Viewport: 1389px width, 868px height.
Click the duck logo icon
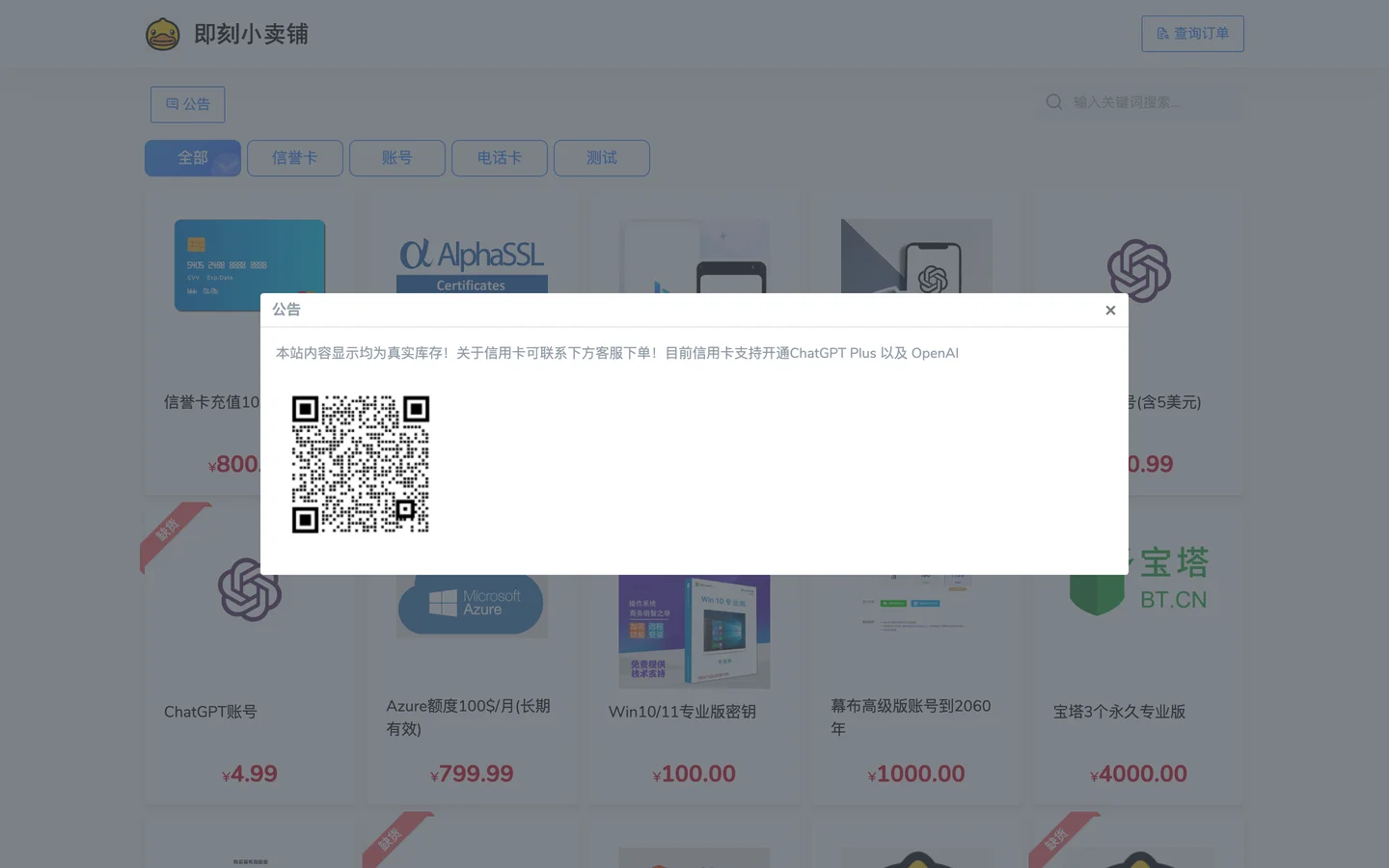(x=163, y=34)
